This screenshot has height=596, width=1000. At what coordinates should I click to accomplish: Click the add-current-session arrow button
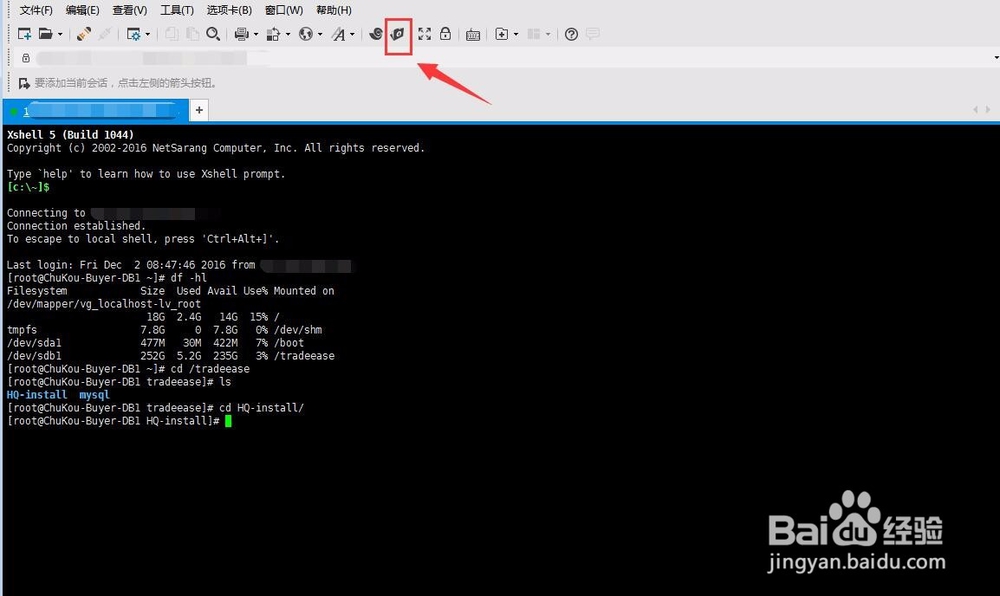tap(24, 84)
